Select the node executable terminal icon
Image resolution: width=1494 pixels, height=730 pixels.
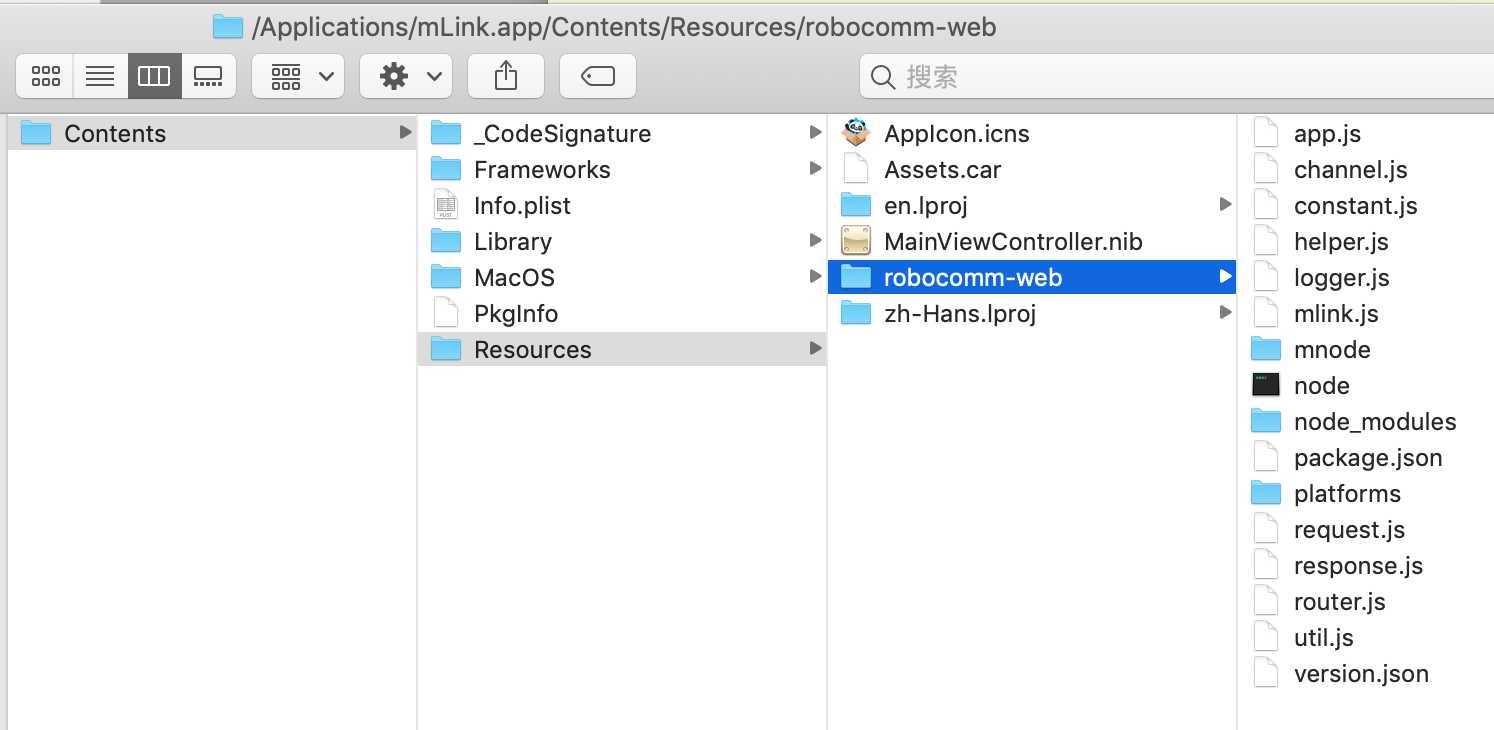coord(1266,385)
